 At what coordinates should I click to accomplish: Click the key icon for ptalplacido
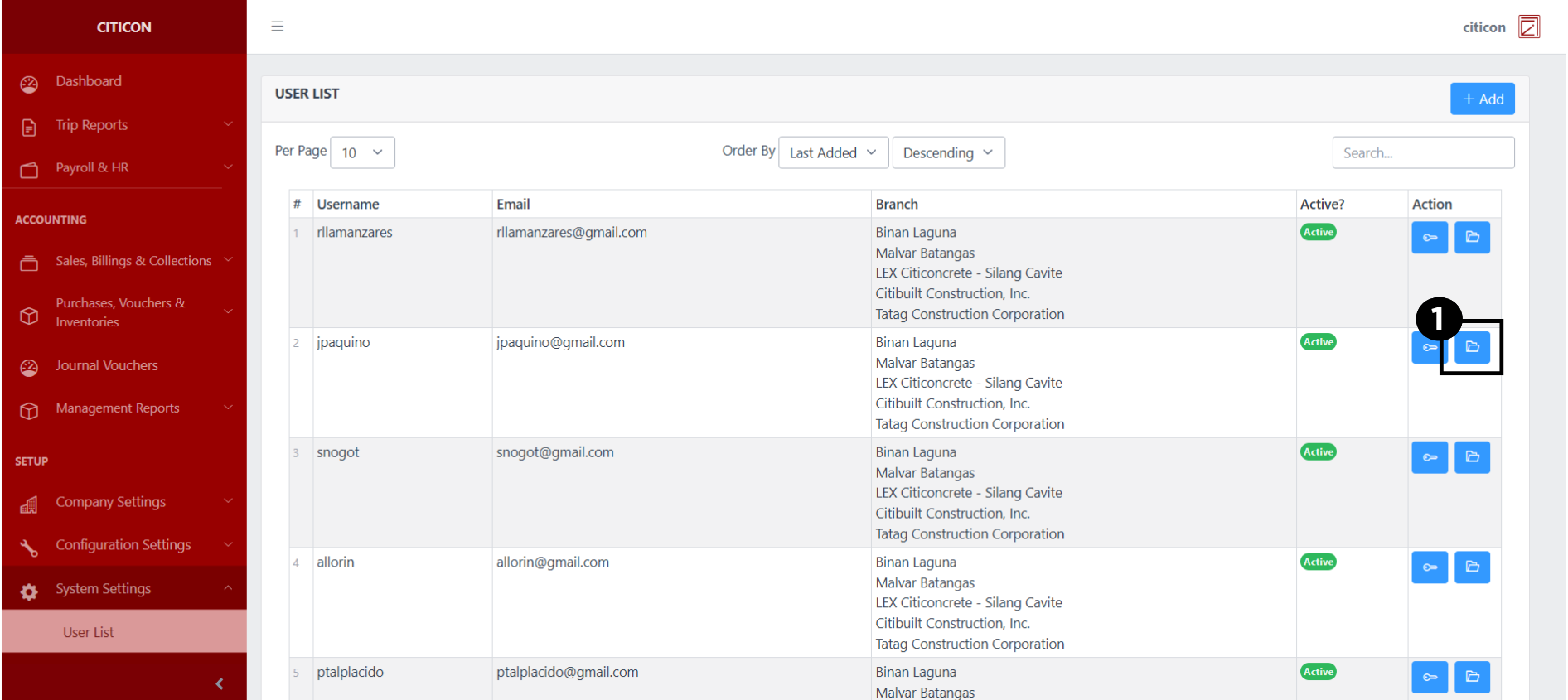1429,677
